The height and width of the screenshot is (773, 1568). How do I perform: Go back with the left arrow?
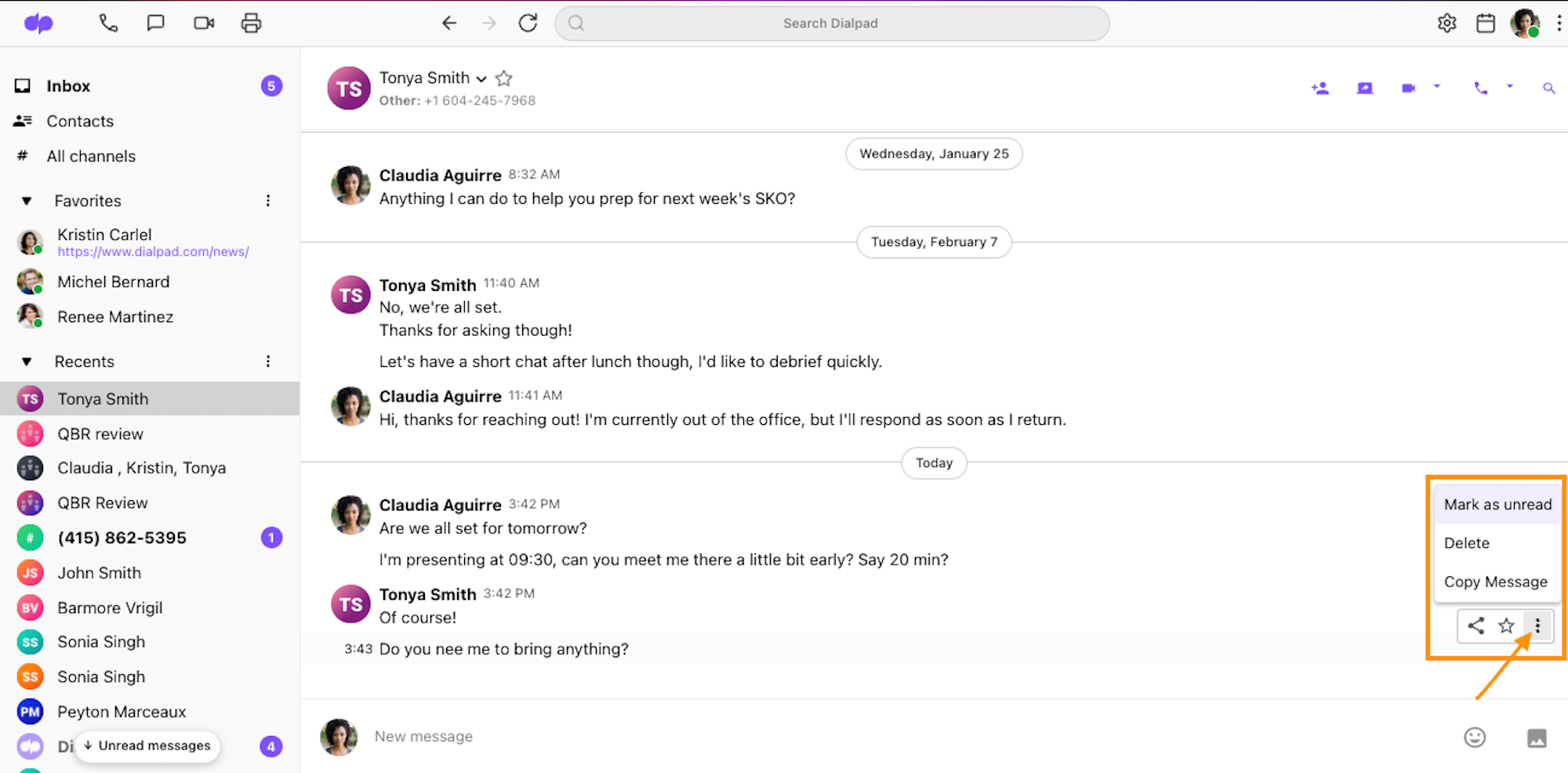tap(449, 24)
